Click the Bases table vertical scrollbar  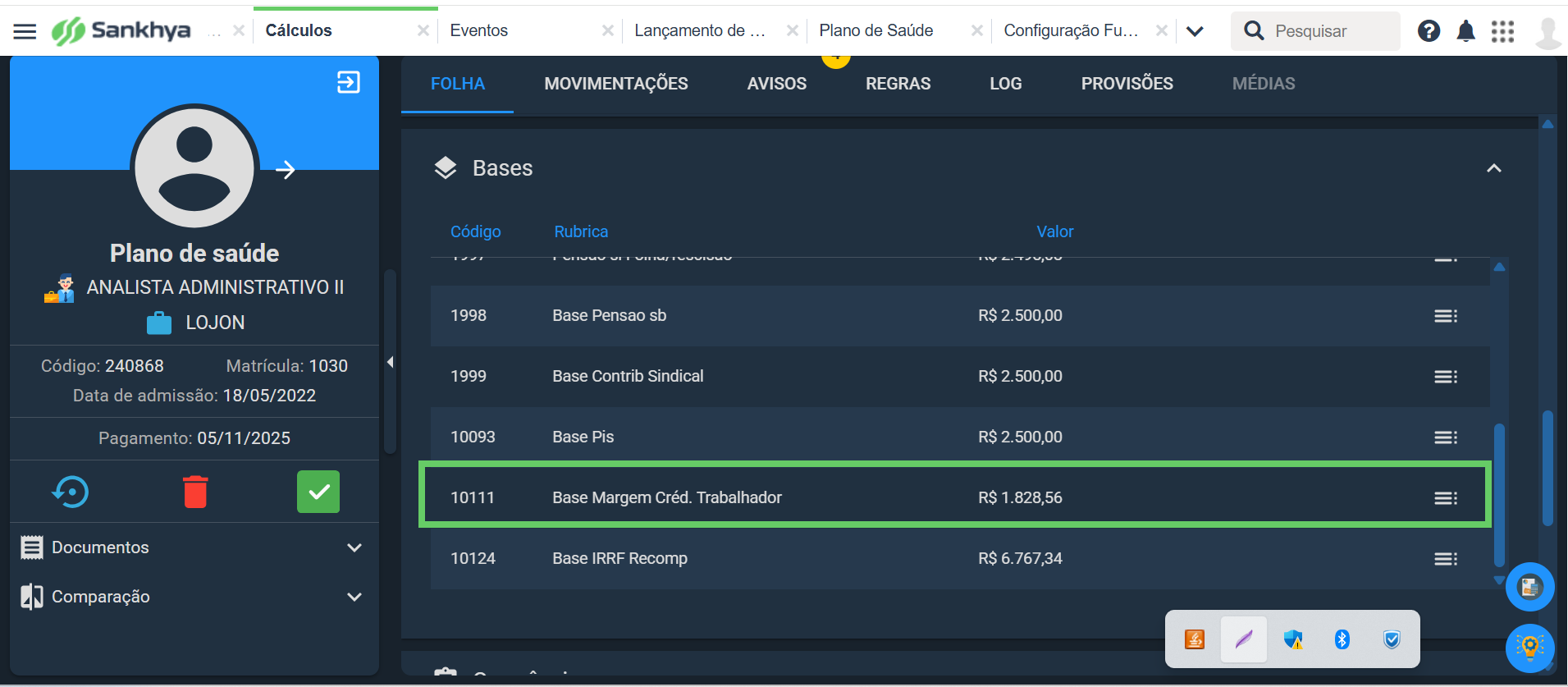[x=1499, y=495]
